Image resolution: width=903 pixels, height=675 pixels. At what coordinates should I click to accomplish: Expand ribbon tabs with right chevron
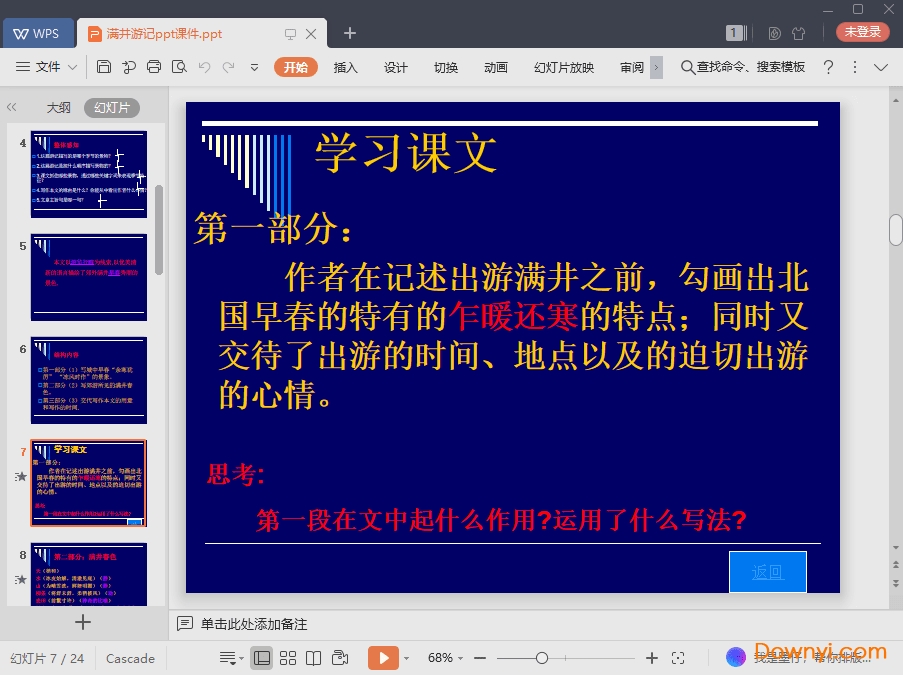coord(656,67)
